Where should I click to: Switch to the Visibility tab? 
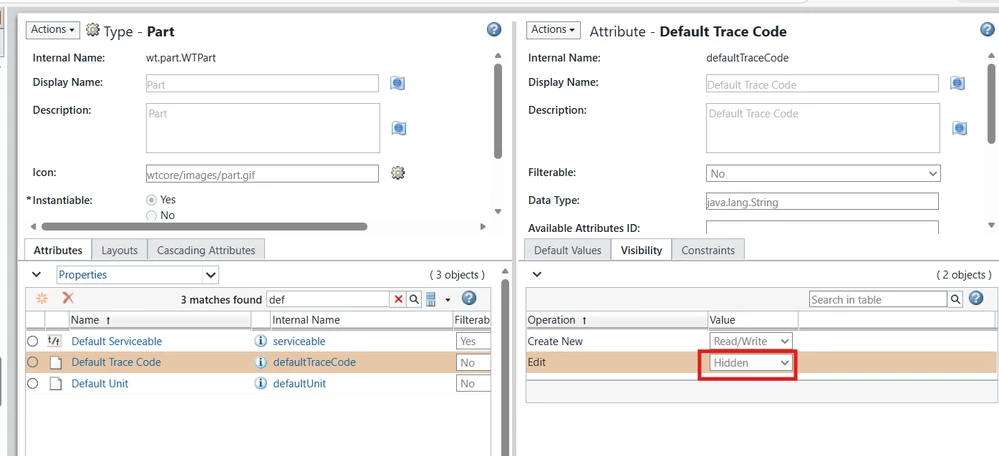[x=641, y=250]
